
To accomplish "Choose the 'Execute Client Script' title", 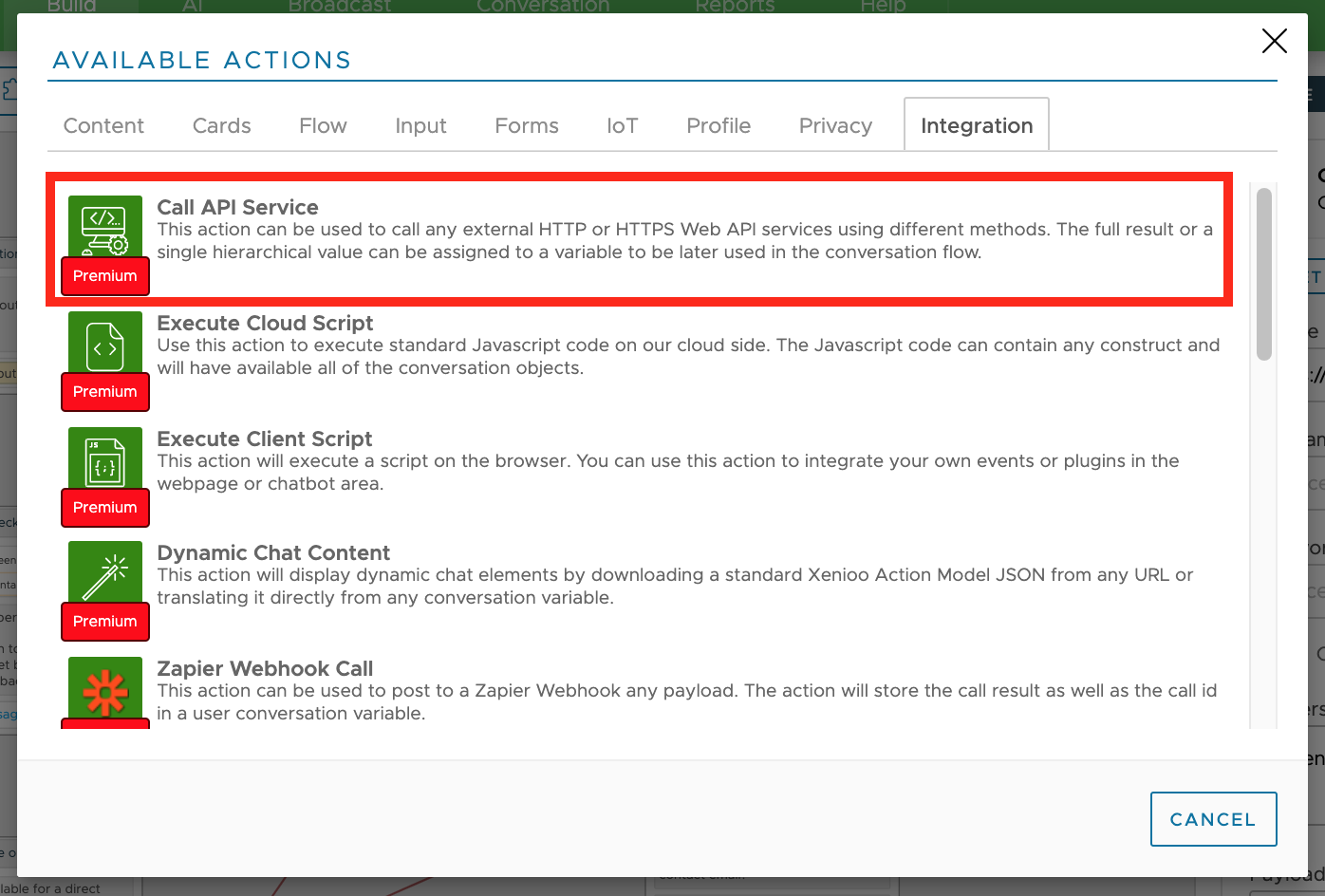I will pos(264,439).
